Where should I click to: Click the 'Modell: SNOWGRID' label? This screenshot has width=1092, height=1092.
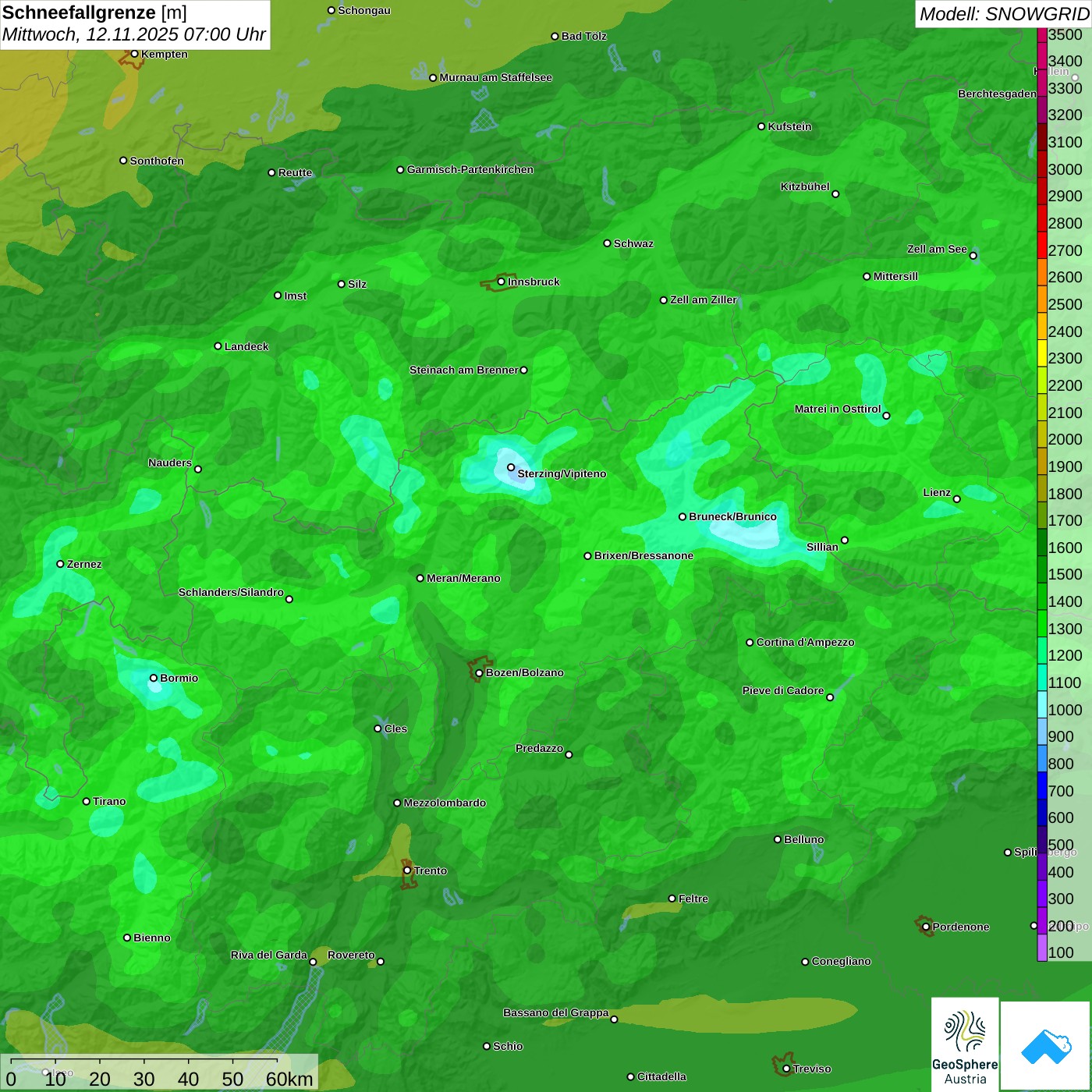click(x=1004, y=14)
